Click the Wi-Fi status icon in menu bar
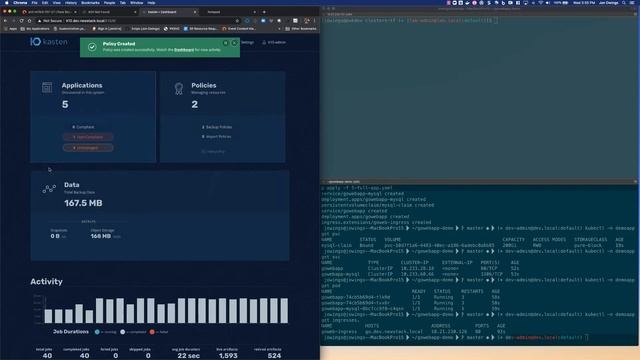Image resolution: width=640 pixels, height=360 pixels. coord(541,2)
